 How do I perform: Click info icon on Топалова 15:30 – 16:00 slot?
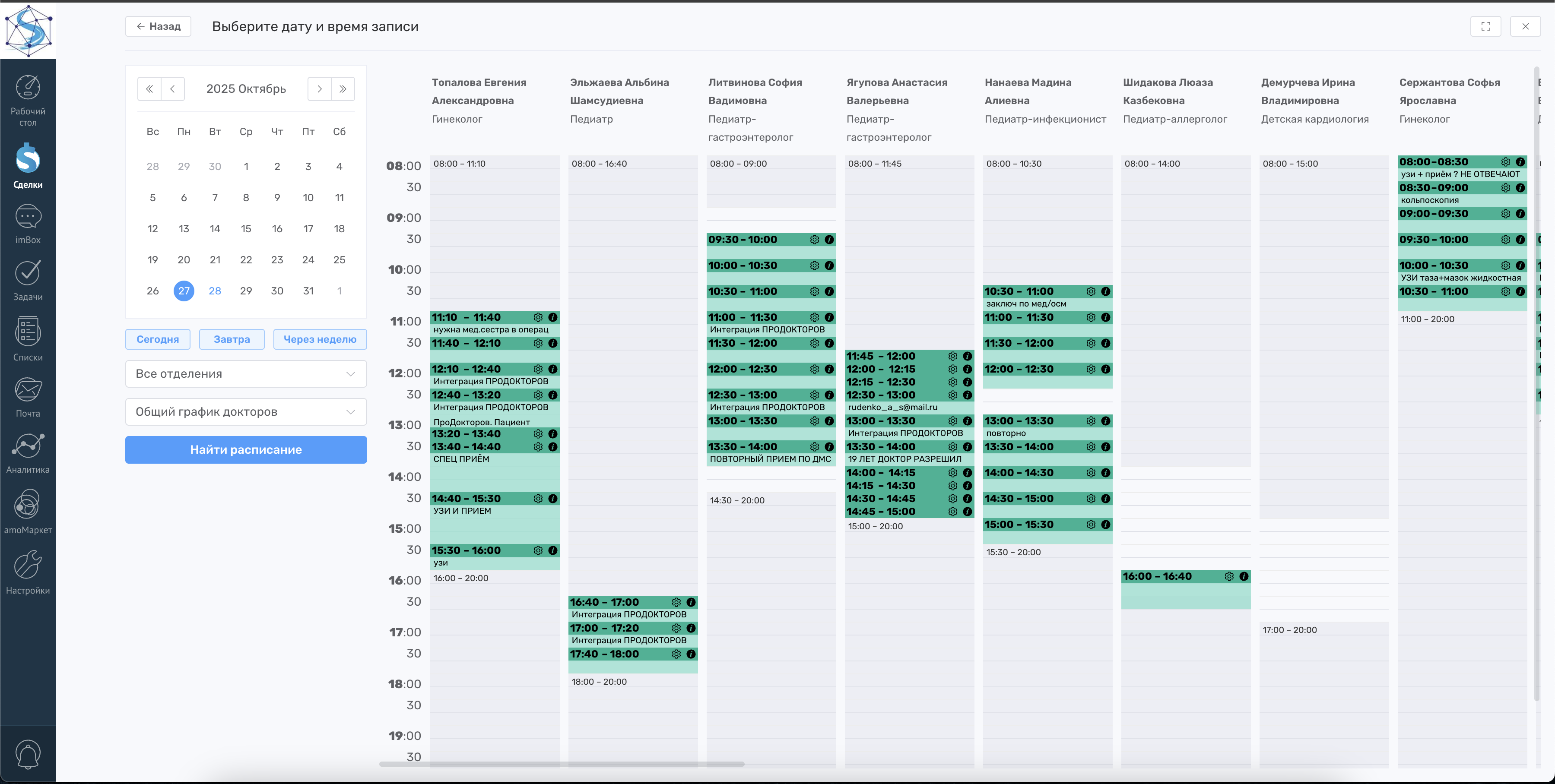pyautogui.click(x=552, y=550)
